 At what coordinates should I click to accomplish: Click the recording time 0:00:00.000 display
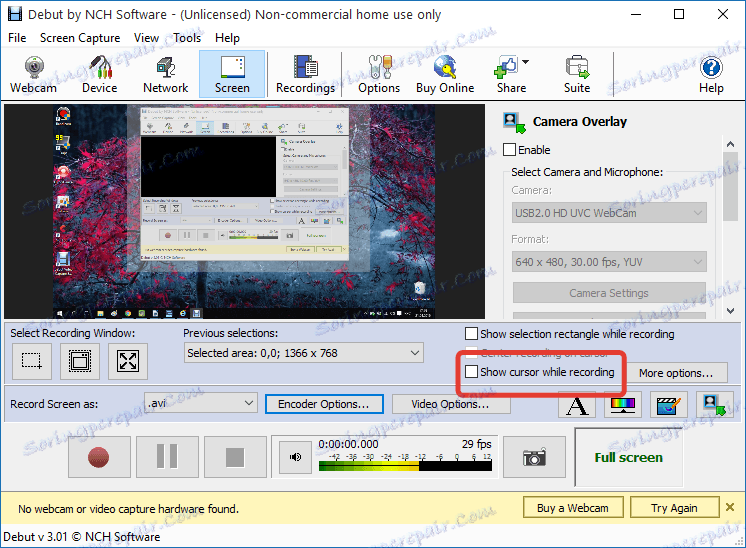pos(348,444)
